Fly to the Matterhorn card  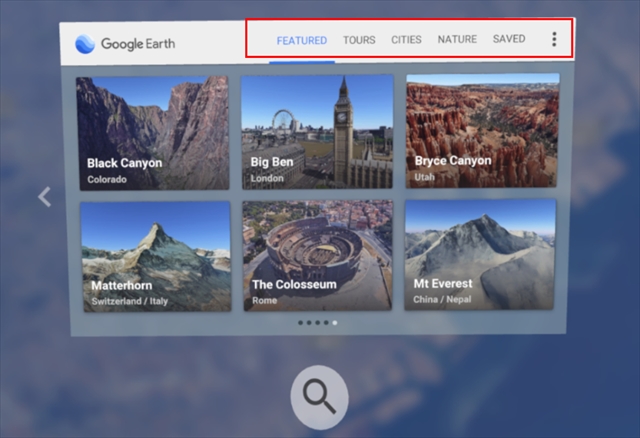(x=156, y=256)
